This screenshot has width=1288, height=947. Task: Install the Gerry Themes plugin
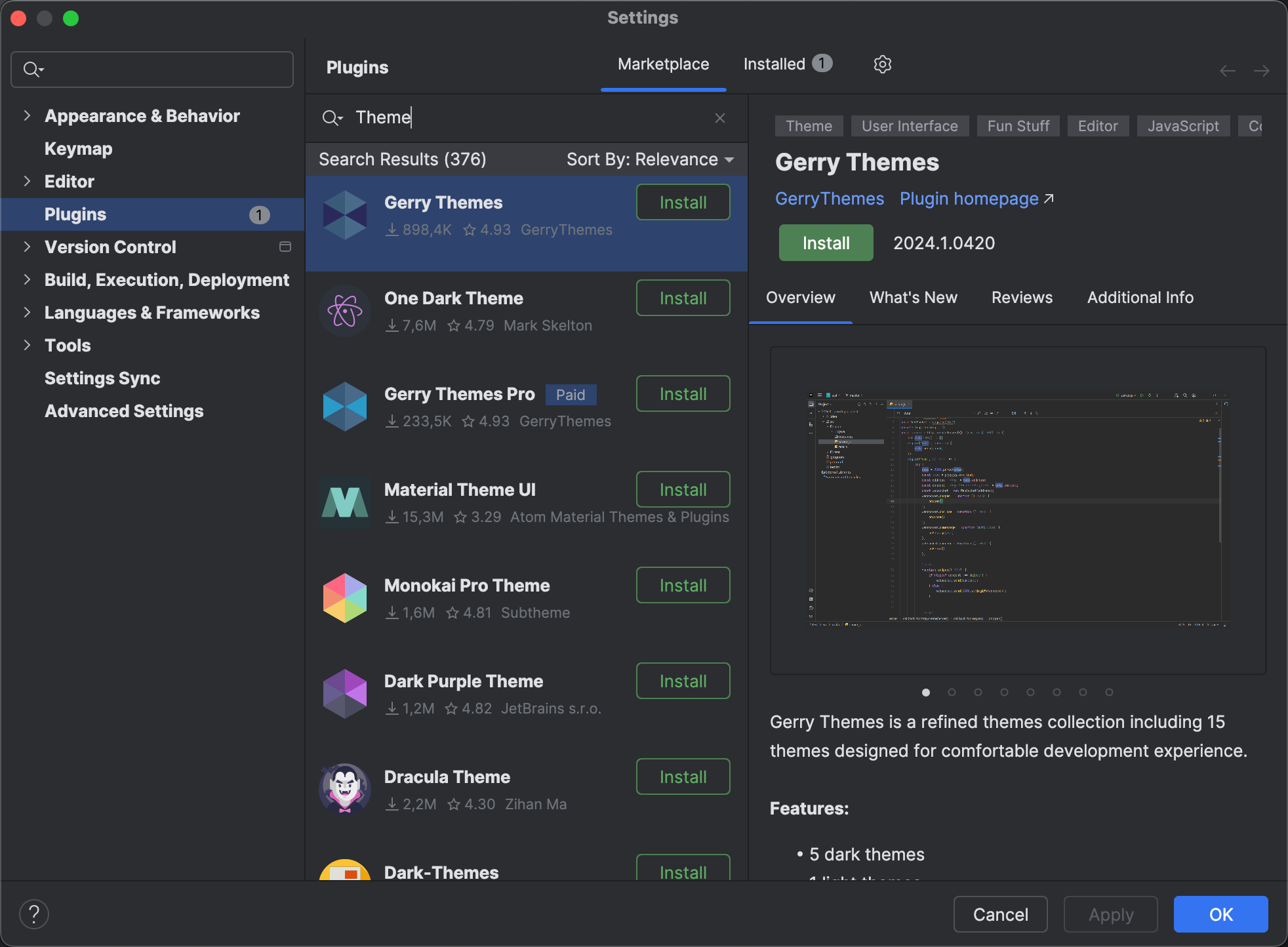(826, 243)
